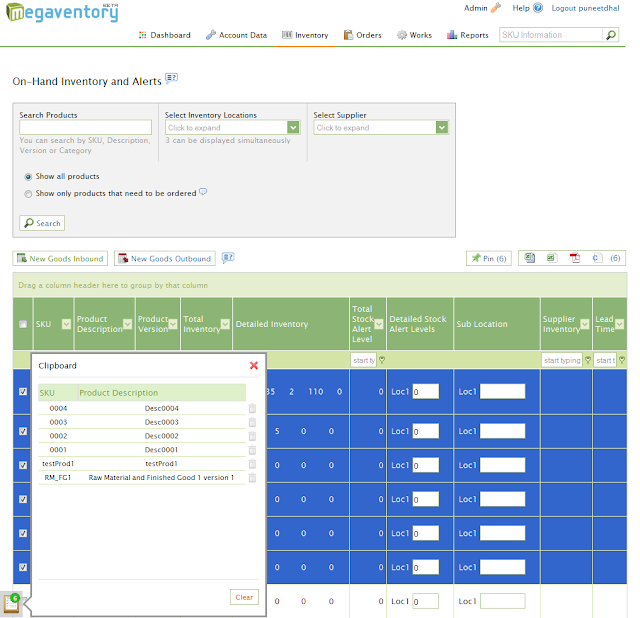This screenshot has height=618, width=640.
Task: Open Help question mark icon
Action: (538, 8)
